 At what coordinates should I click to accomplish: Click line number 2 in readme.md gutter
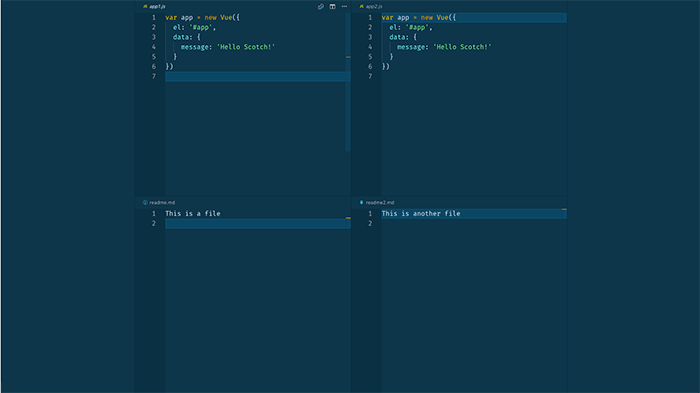[154, 223]
